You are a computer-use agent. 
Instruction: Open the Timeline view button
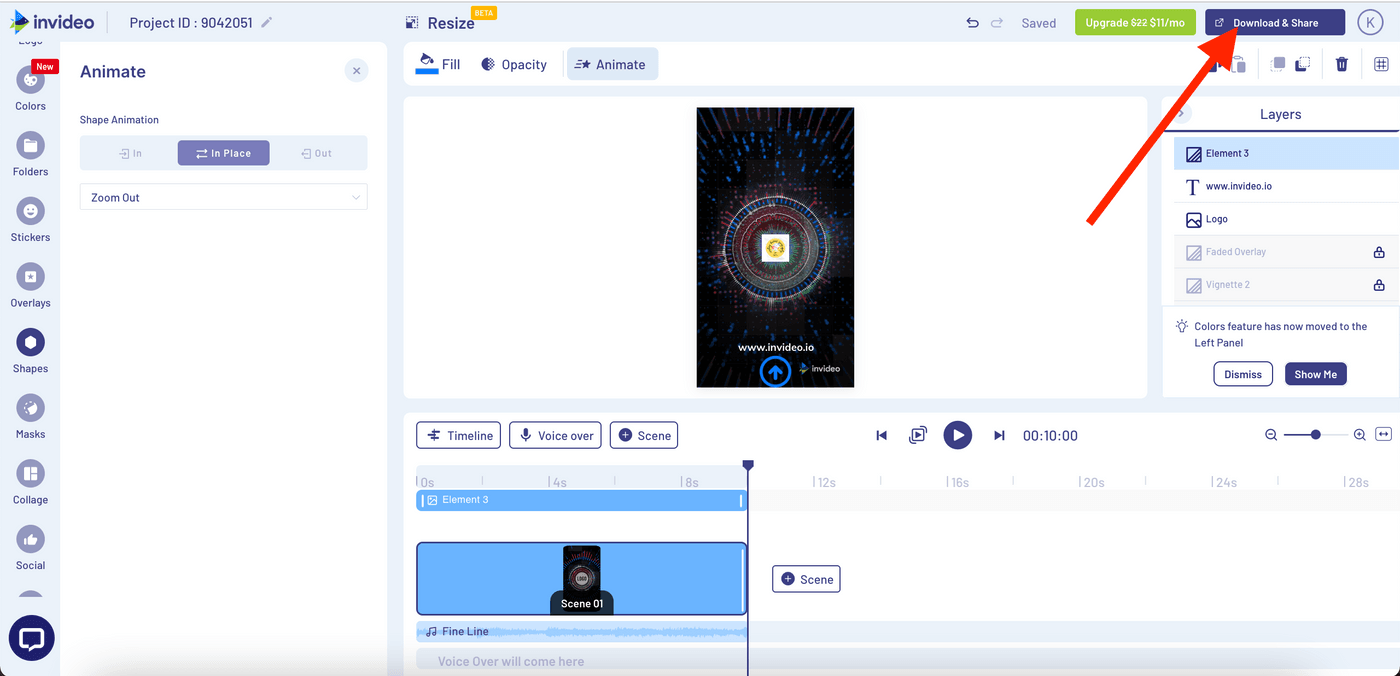(459, 435)
